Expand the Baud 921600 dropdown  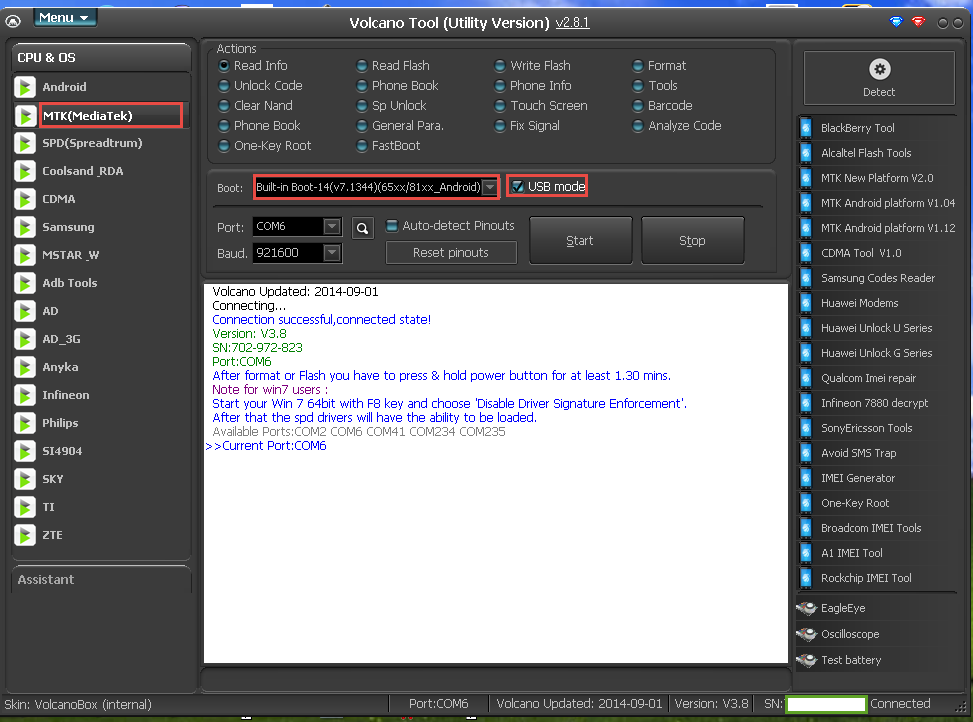(332, 252)
